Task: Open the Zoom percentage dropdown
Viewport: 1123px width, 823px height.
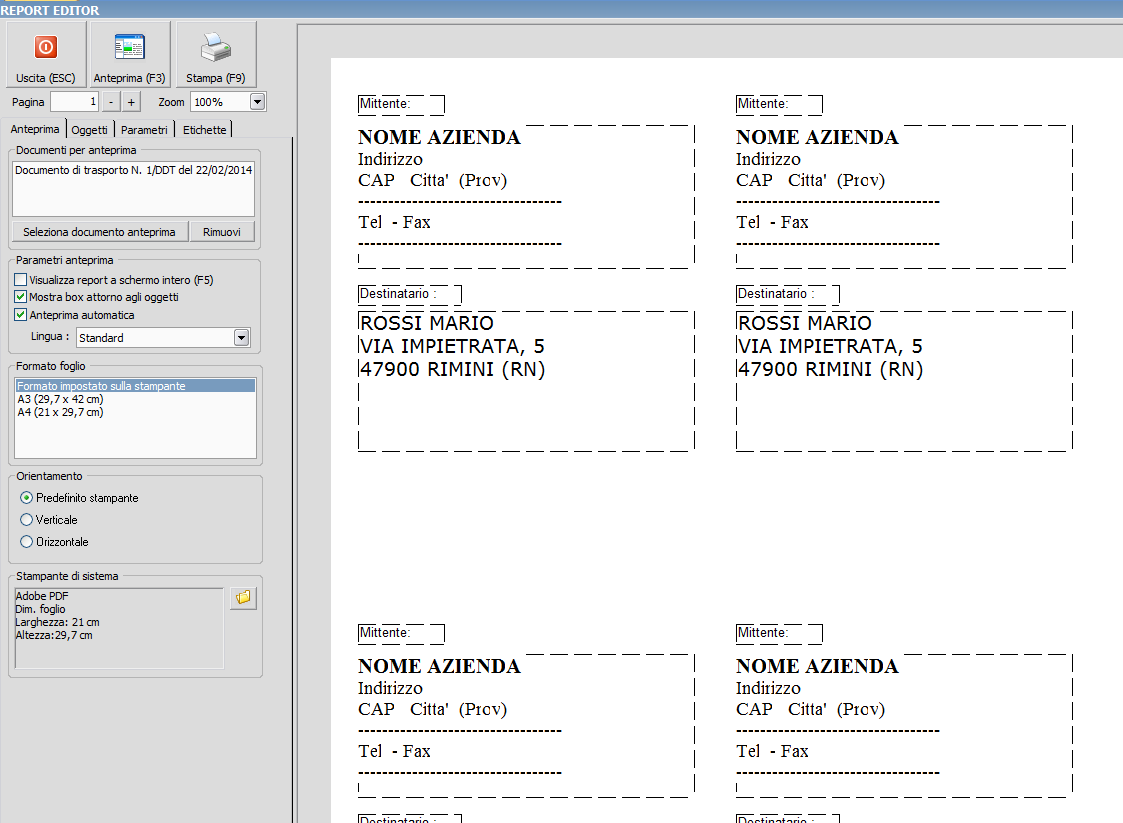Action: pos(257,102)
